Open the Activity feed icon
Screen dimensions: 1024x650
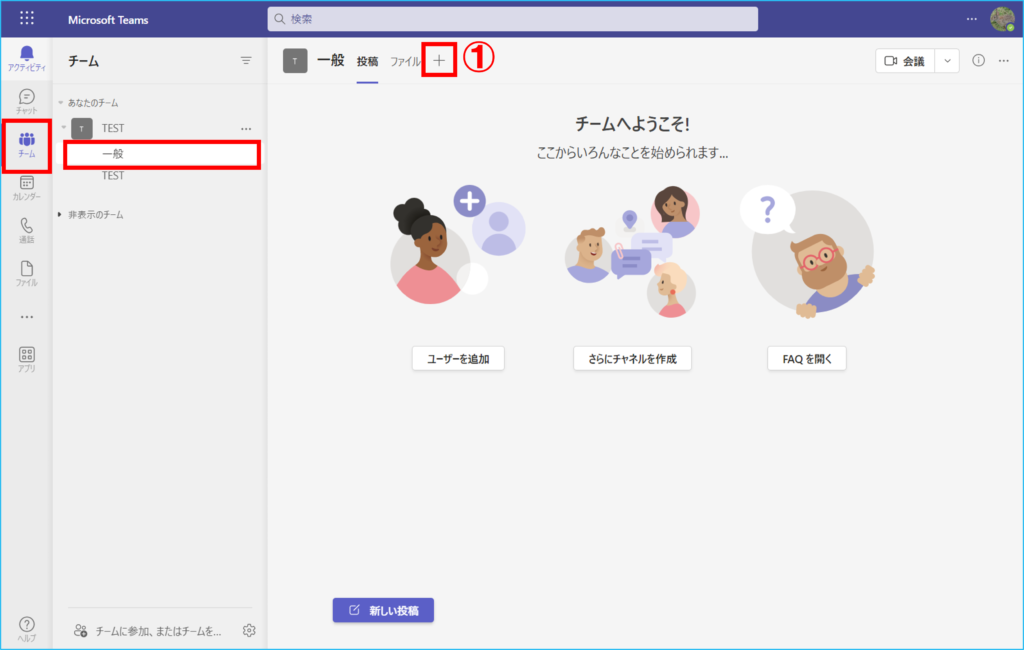(27, 58)
